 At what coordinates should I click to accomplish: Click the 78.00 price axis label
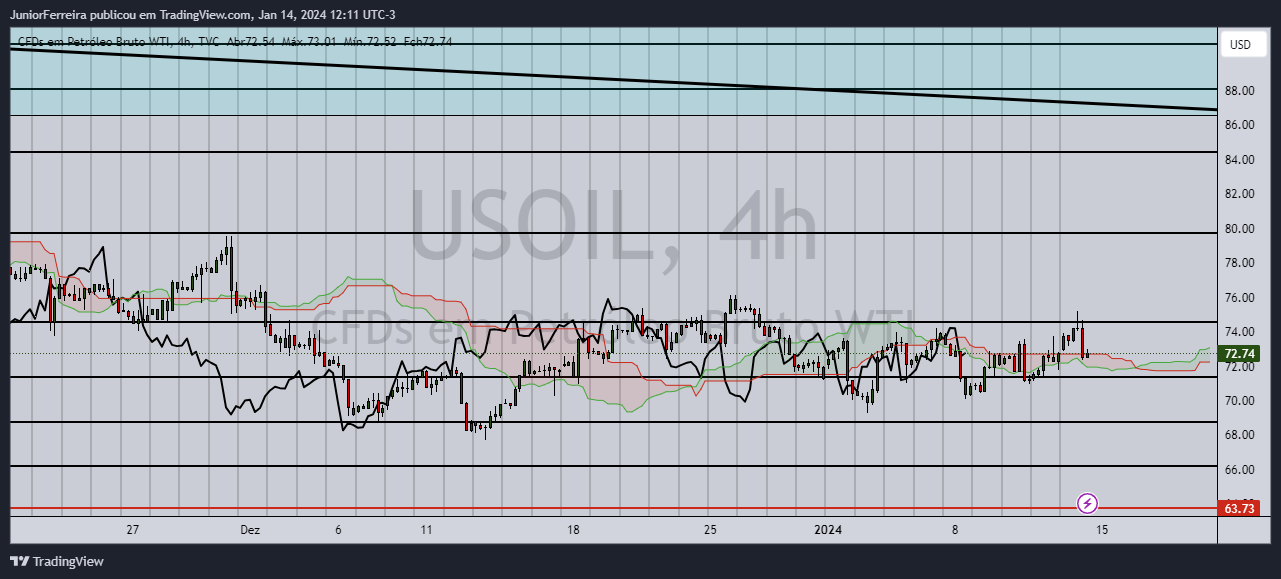1240,263
